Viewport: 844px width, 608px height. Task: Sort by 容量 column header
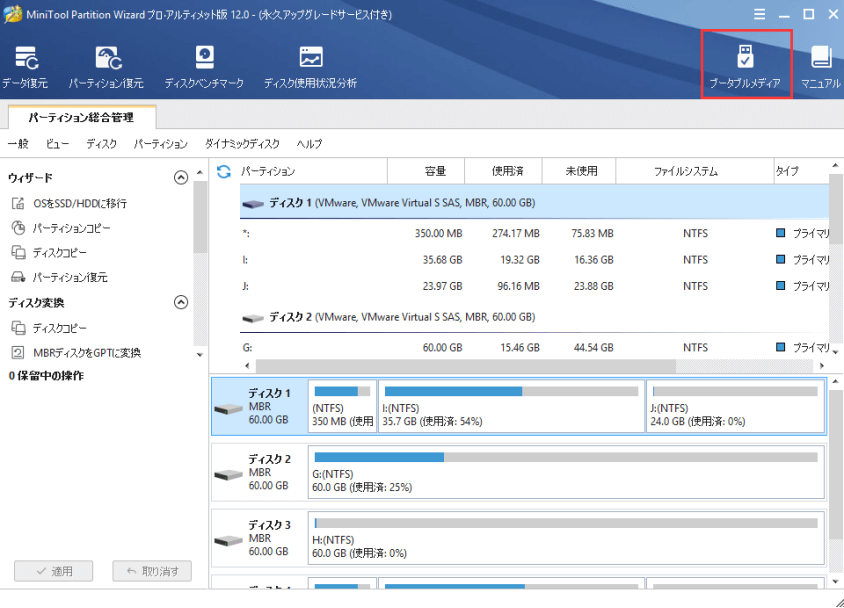(426, 171)
